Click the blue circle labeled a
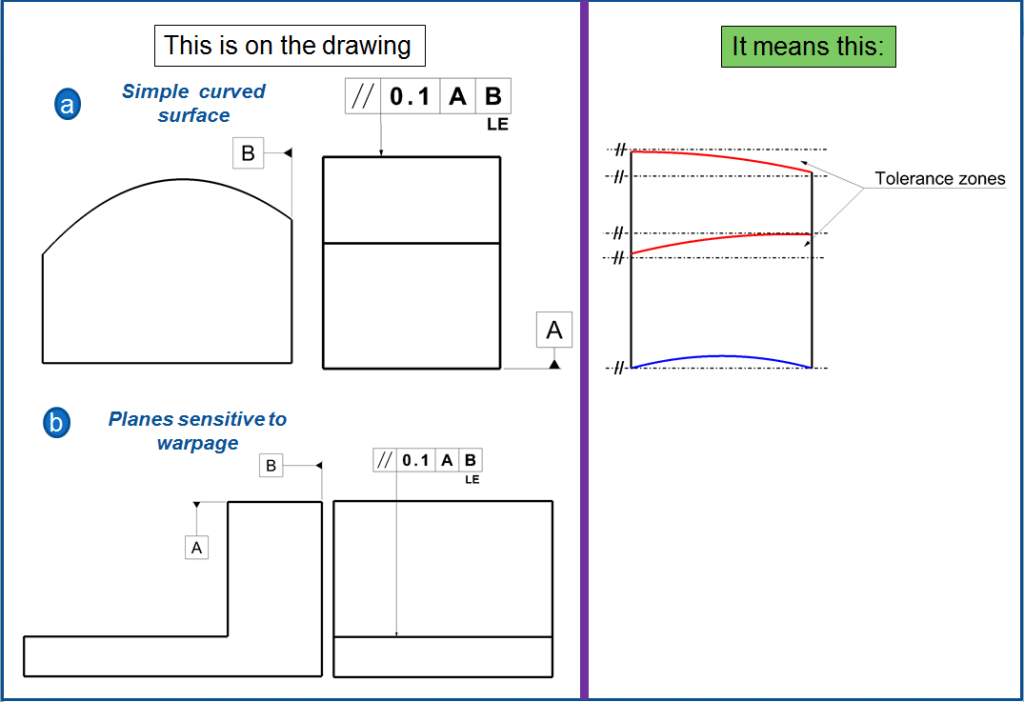The image size is (1024, 702). 68,104
